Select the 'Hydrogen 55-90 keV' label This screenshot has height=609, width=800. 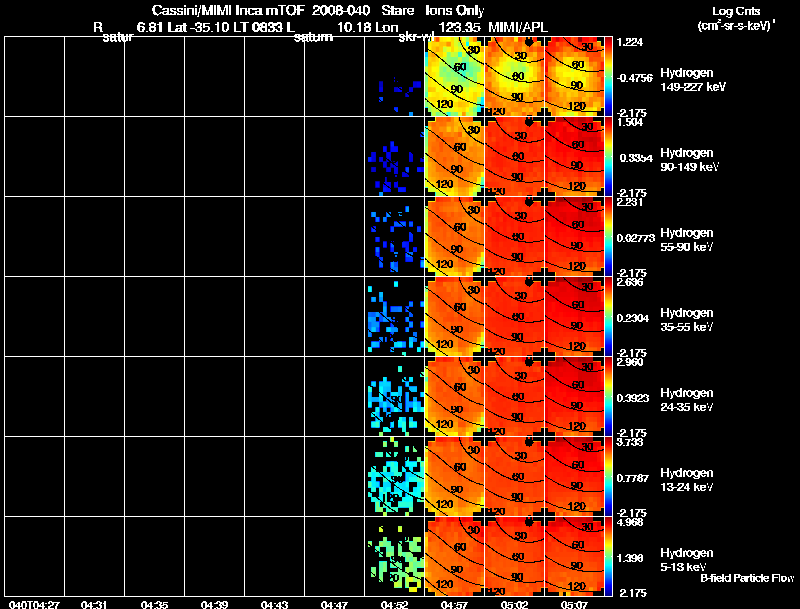pos(687,240)
